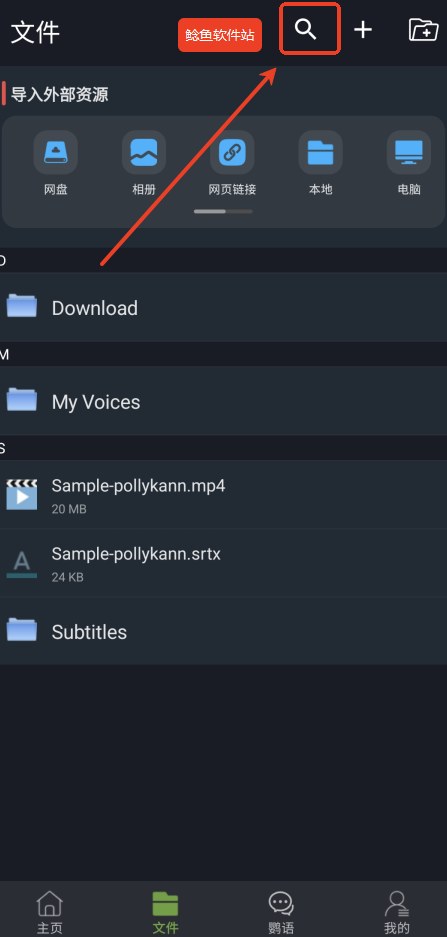
Task: Open 网页链接 web link import icon
Action: (232, 152)
